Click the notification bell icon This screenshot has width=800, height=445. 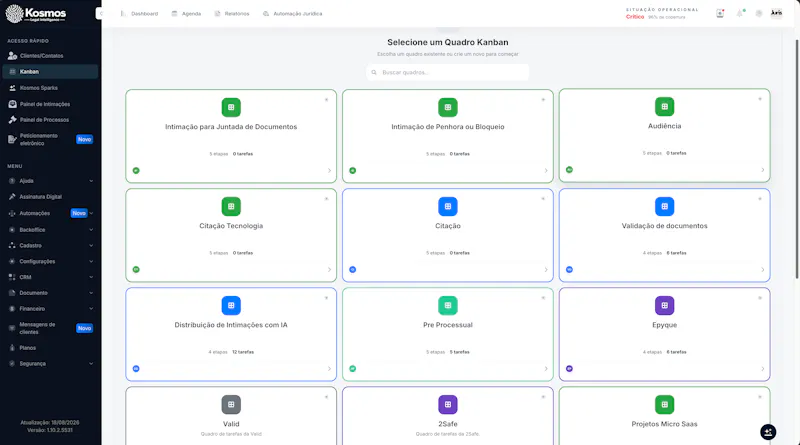click(740, 13)
